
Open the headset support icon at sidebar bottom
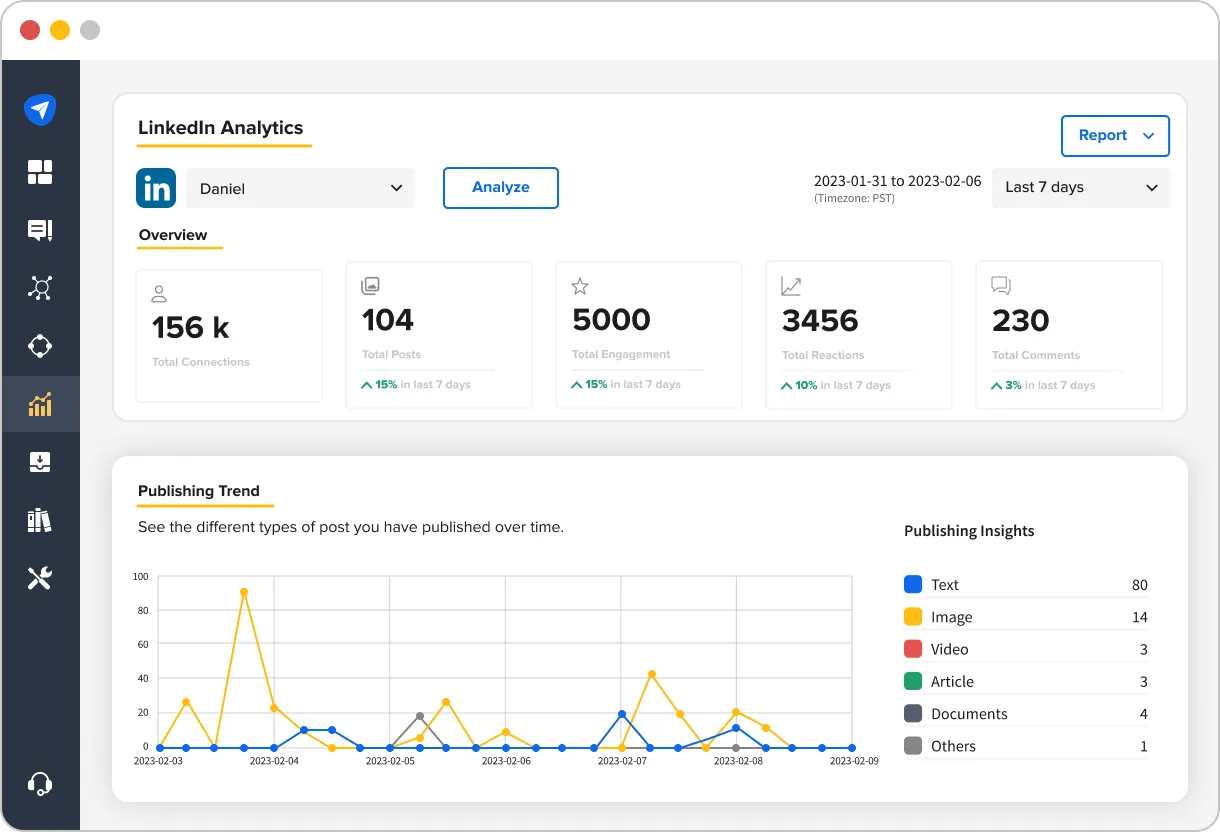(x=40, y=783)
